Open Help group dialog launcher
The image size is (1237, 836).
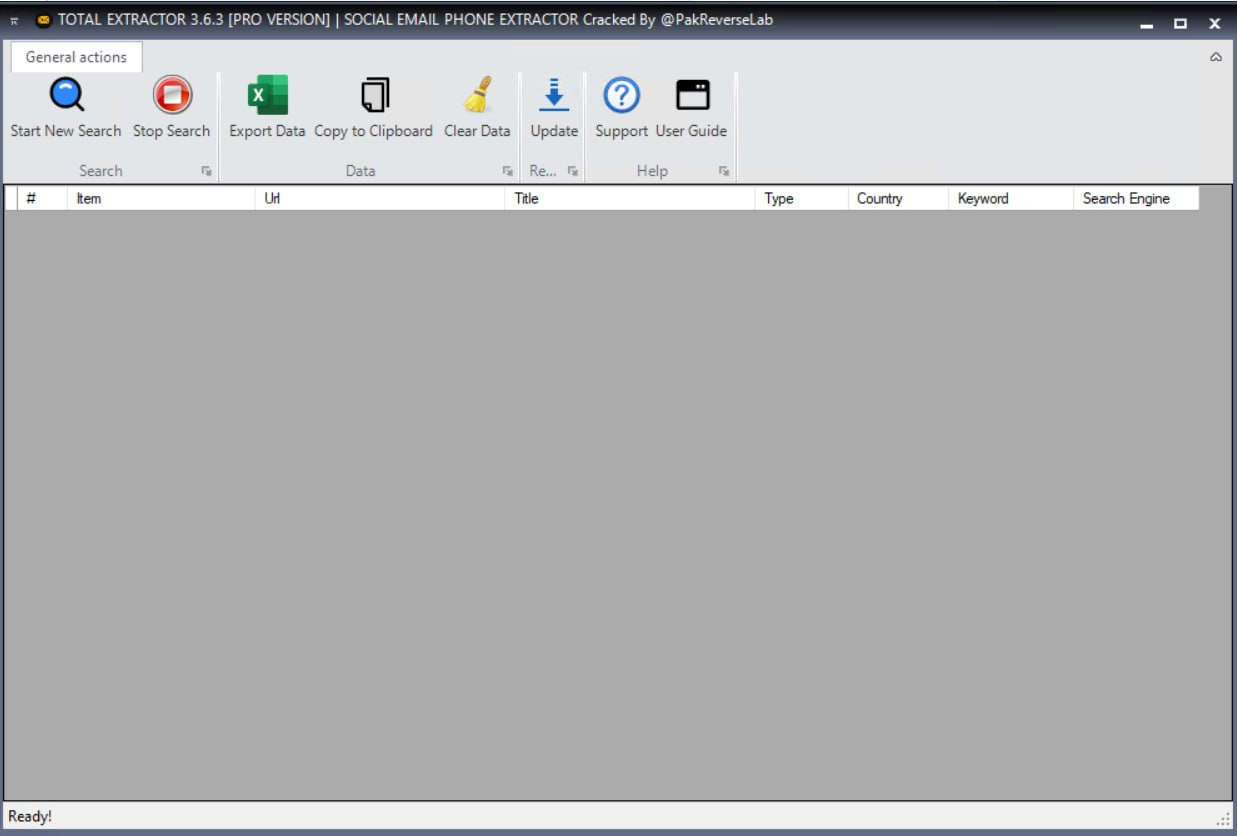pyautogui.click(x=724, y=171)
